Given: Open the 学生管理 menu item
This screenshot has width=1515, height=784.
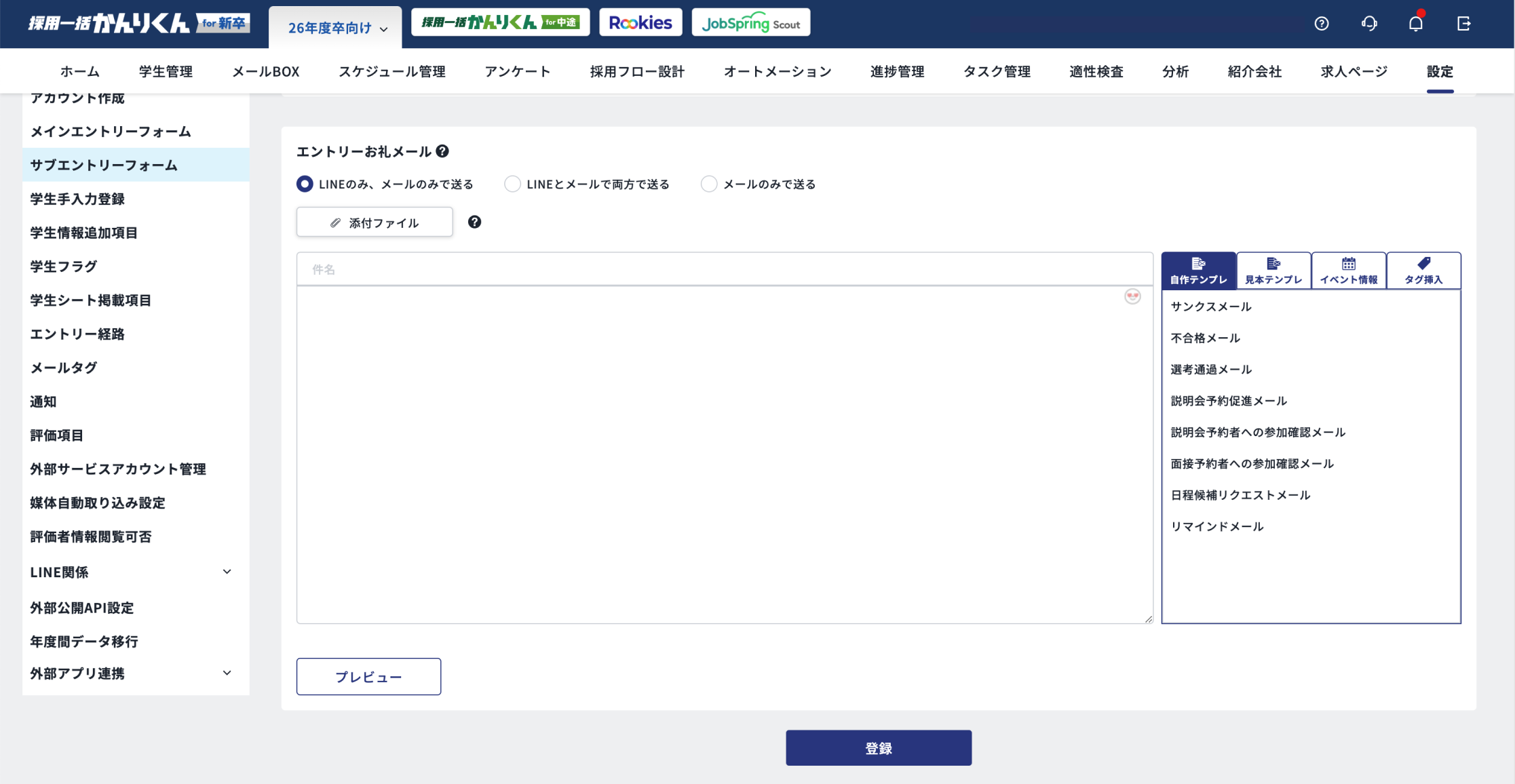Looking at the screenshot, I should 166,71.
